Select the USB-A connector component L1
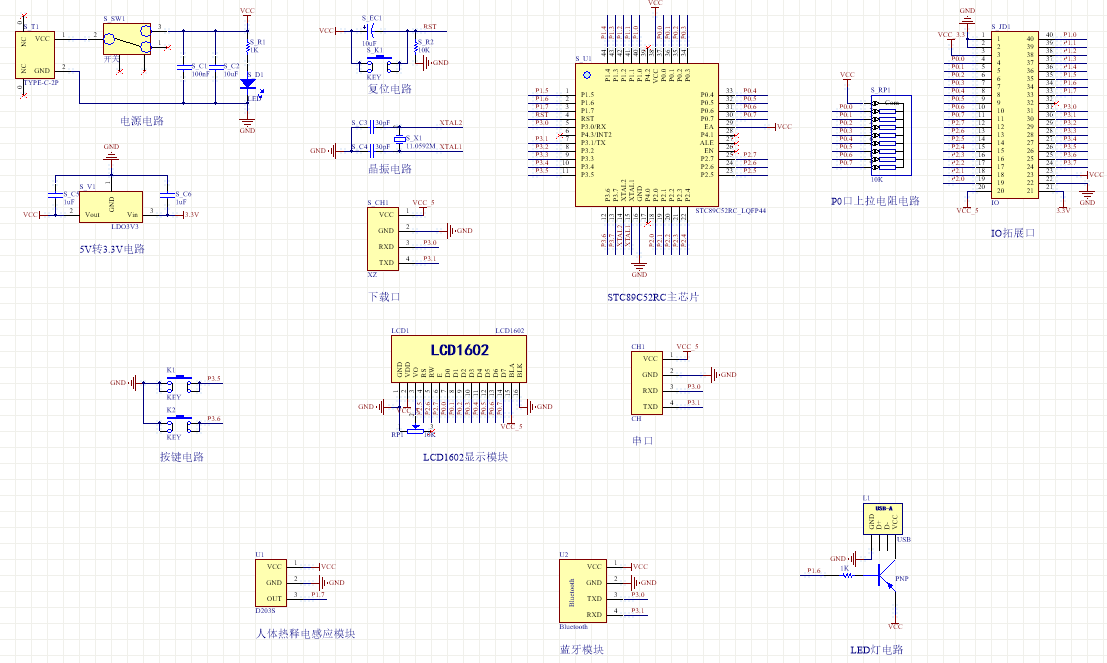The width and height of the screenshot is (1107, 663). [883, 519]
